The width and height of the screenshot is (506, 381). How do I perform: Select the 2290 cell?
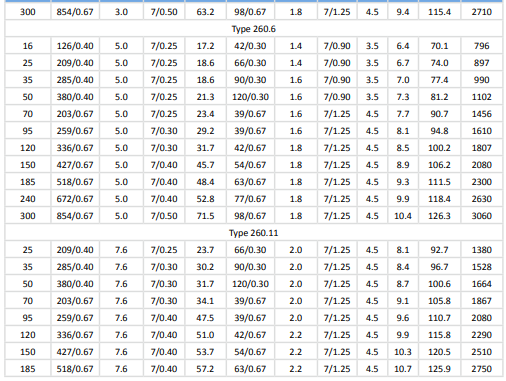[x=482, y=335]
